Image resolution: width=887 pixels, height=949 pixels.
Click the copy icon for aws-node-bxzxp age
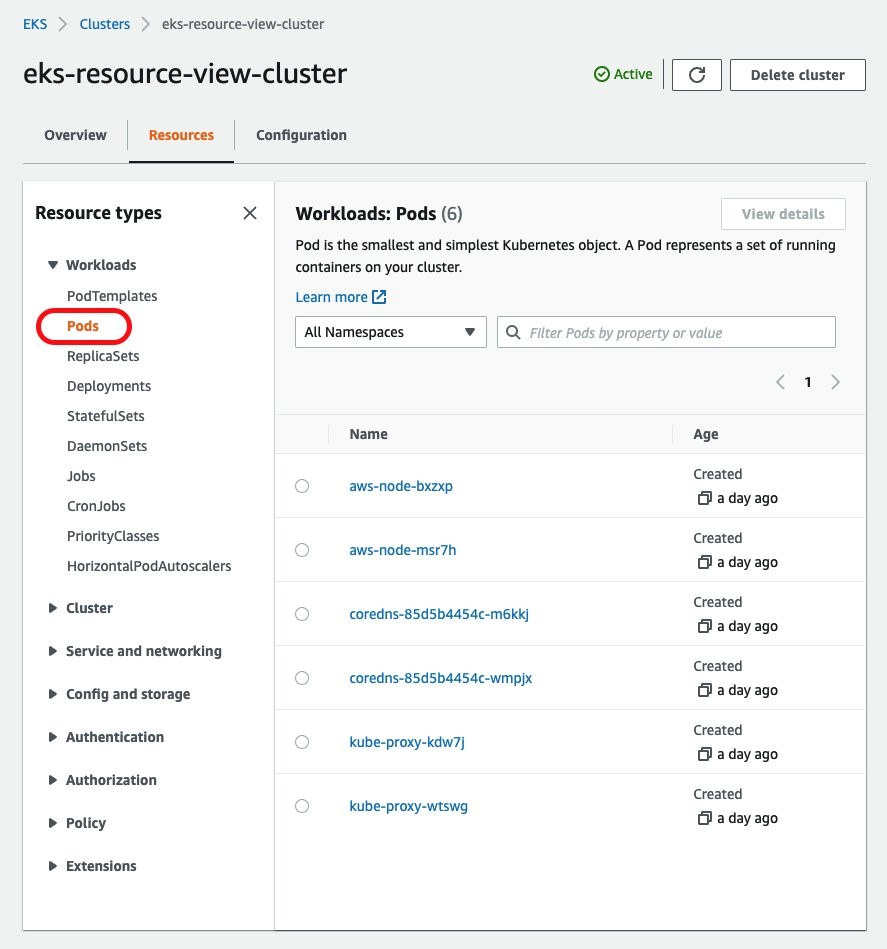pyautogui.click(x=704, y=498)
